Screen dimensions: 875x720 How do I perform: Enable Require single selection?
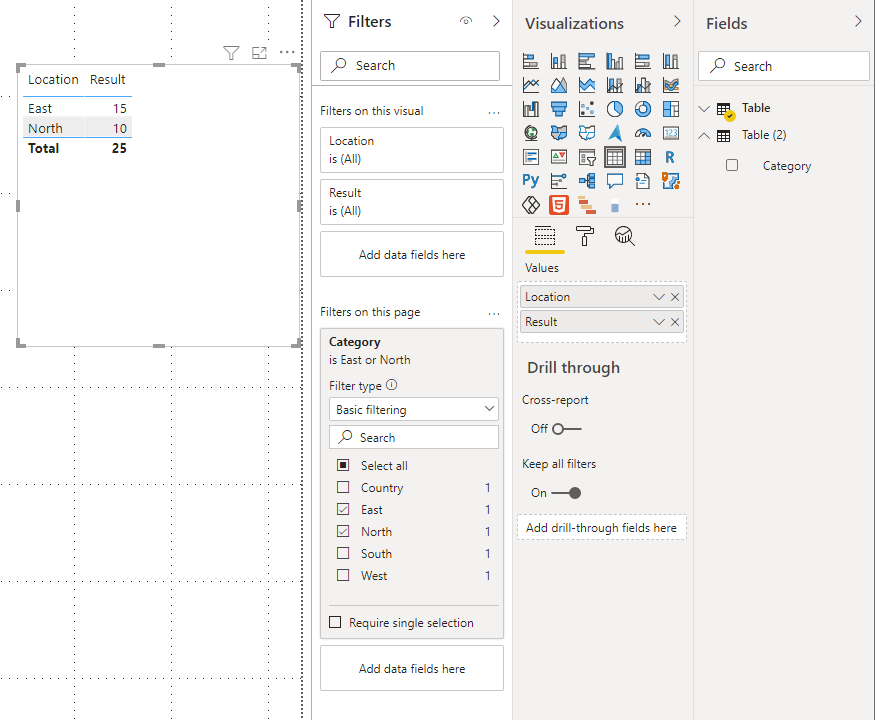[x=335, y=622]
